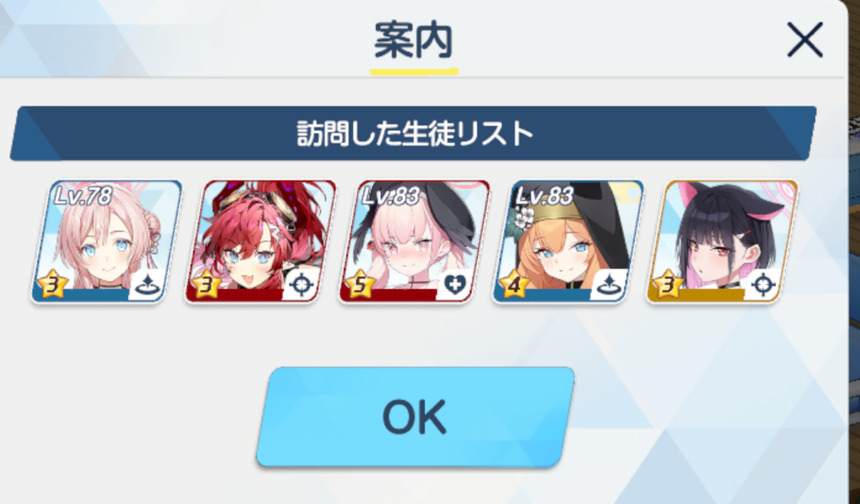Click the support role icon on orange-haired student

608,285
